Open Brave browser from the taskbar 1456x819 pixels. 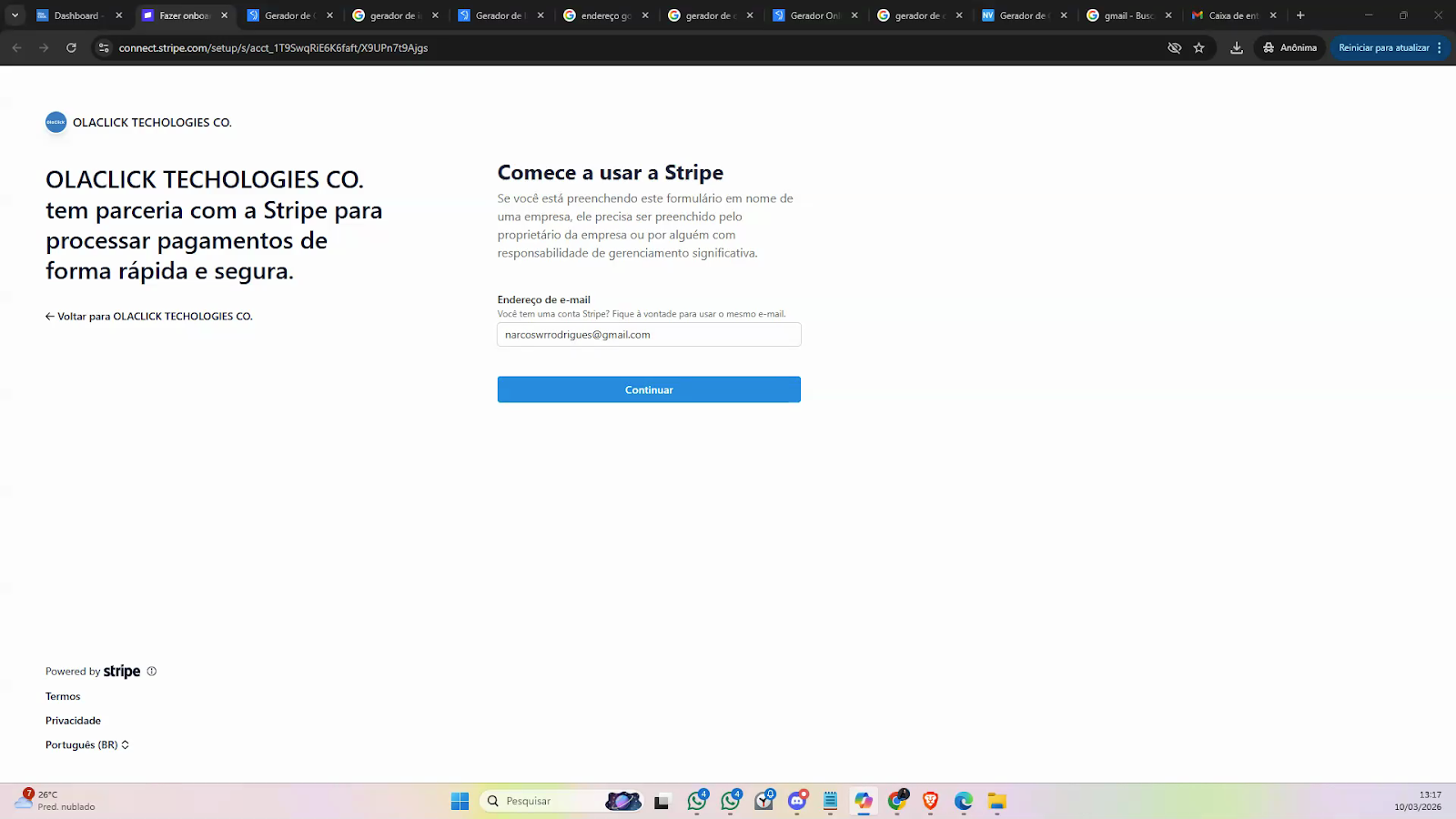(x=930, y=801)
